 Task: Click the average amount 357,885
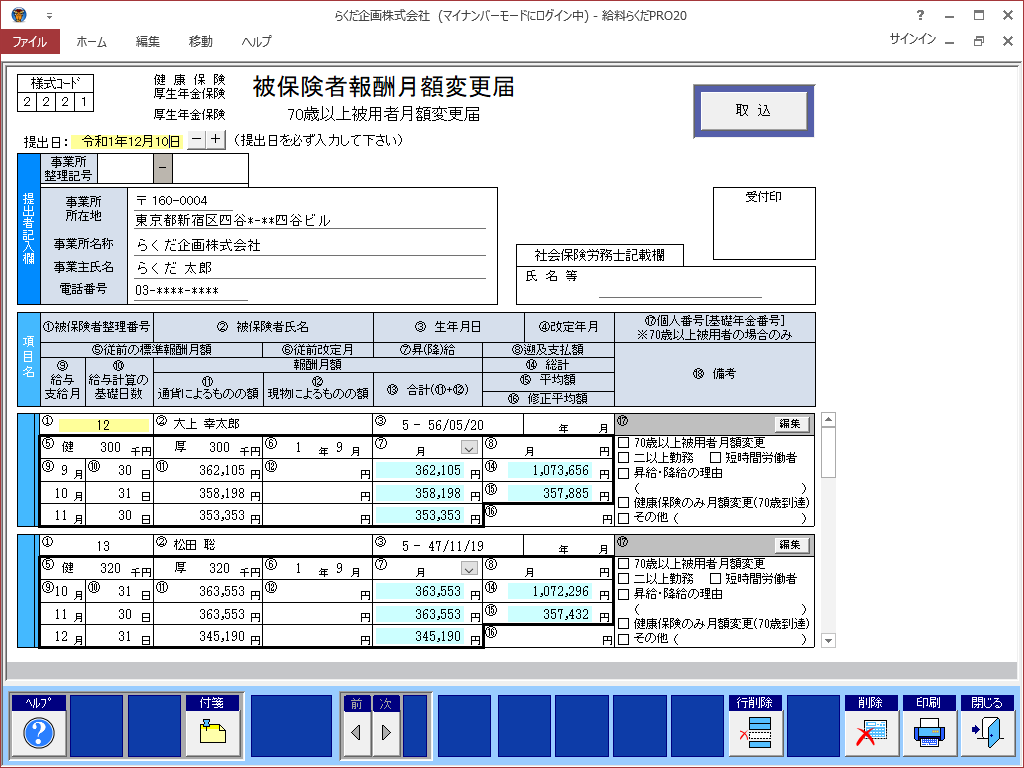[551, 493]
